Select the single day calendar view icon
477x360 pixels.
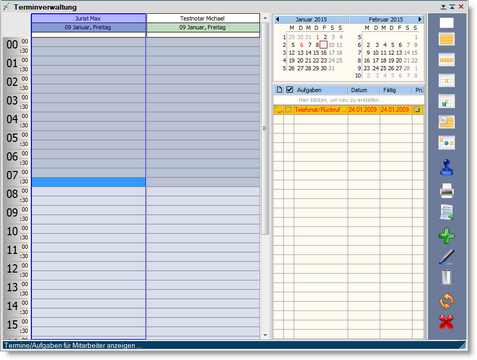coord(446,81)
